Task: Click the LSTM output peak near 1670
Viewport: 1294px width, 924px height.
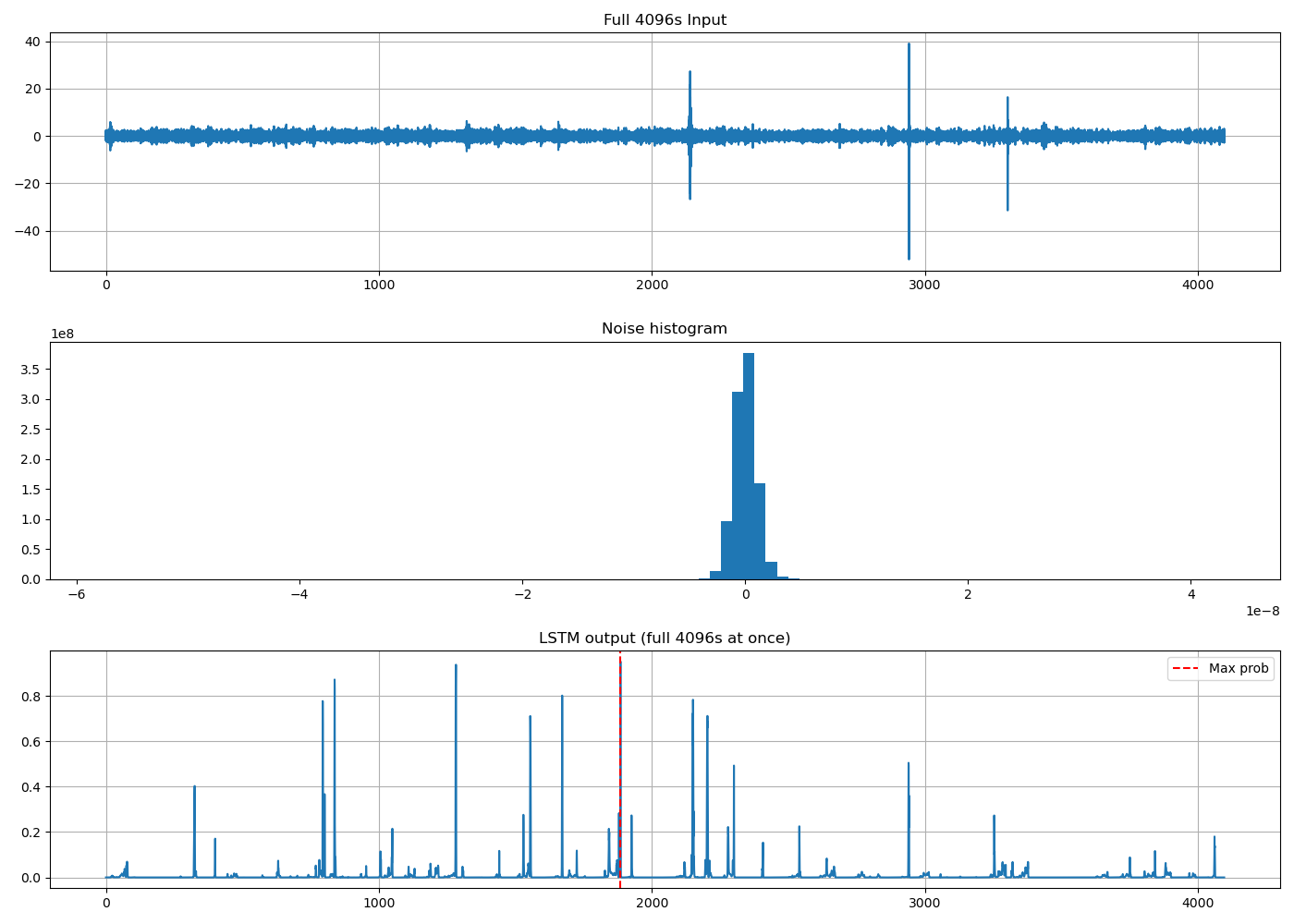Action: pyautogui.click(x=562, y=786)
